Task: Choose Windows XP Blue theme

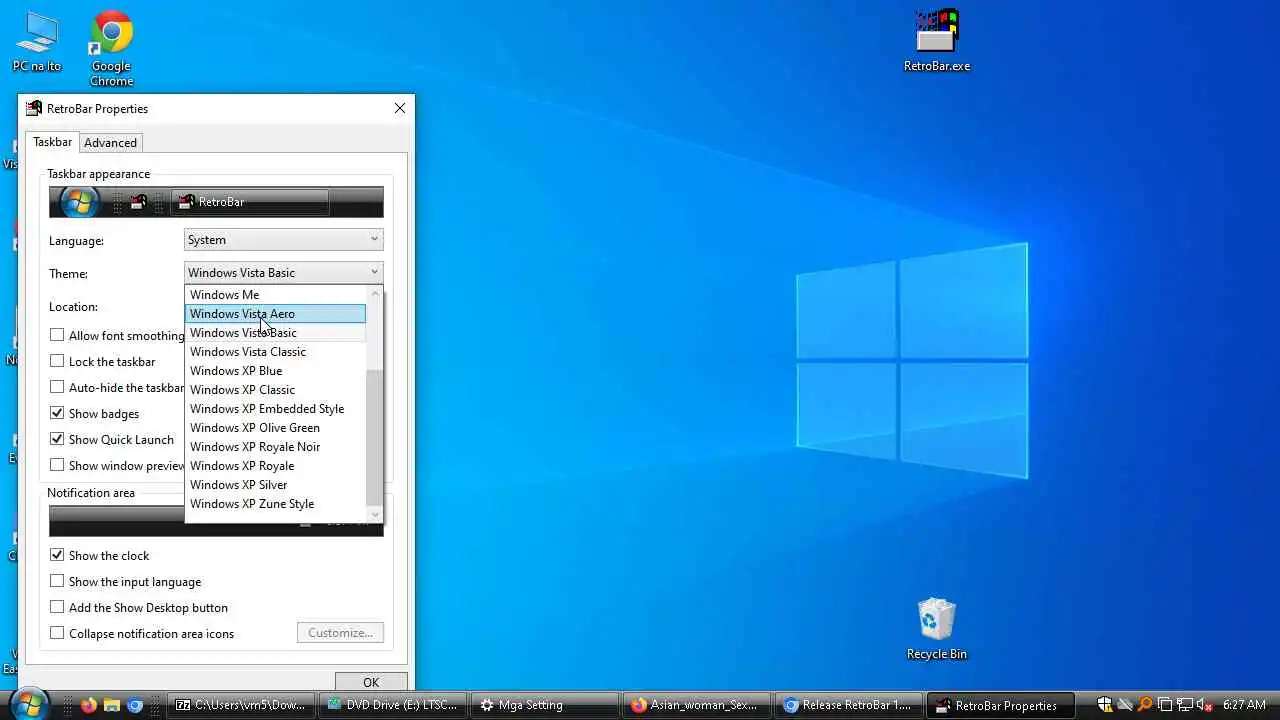Action: coord(276,371)
